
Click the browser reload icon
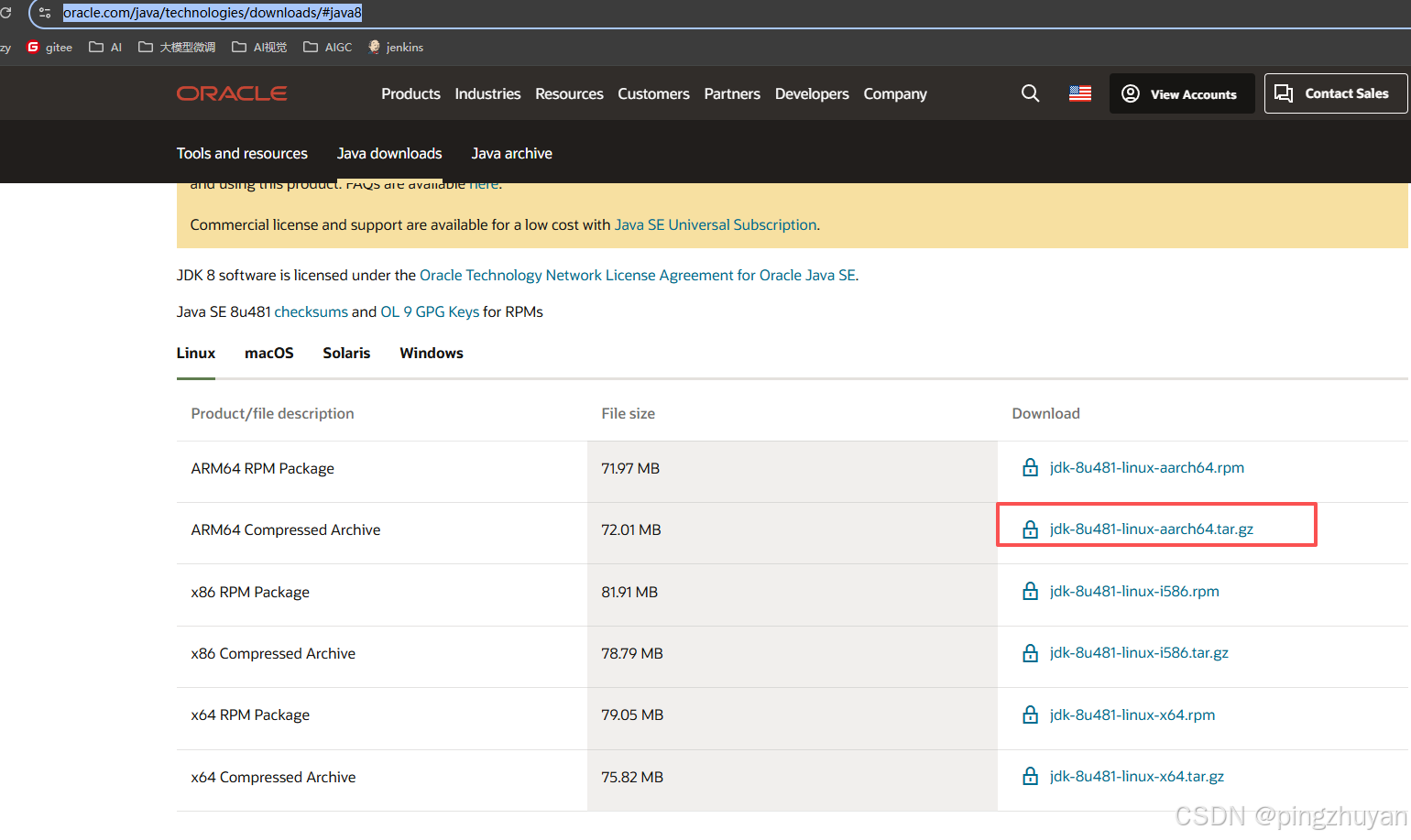tap(5, 13)
